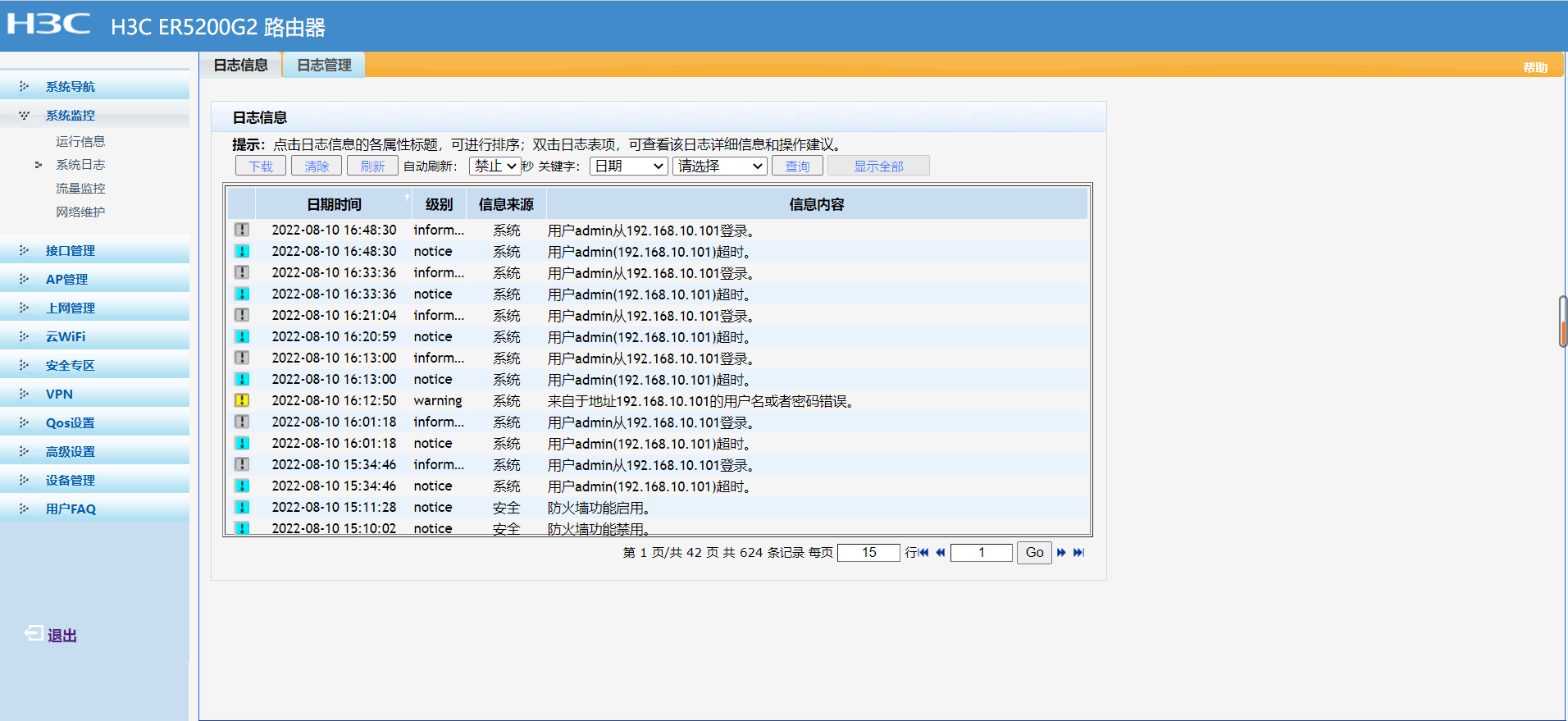
Task: Click the rows-per-page field showing 15
Action: click(869, 553)
